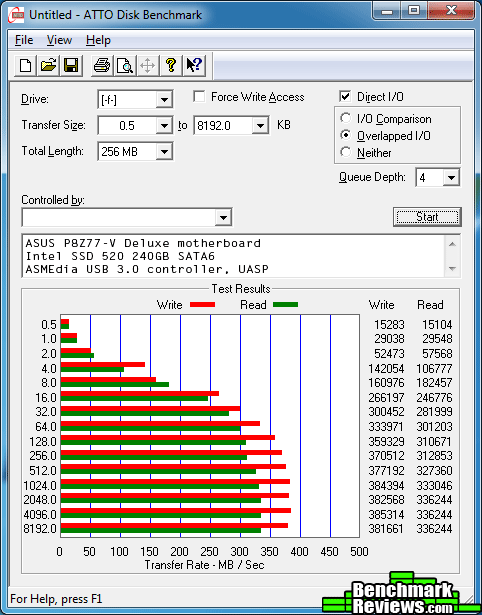Click the four-arrow move toolbar icon
The image size is (482, 615).
(147, 65)
